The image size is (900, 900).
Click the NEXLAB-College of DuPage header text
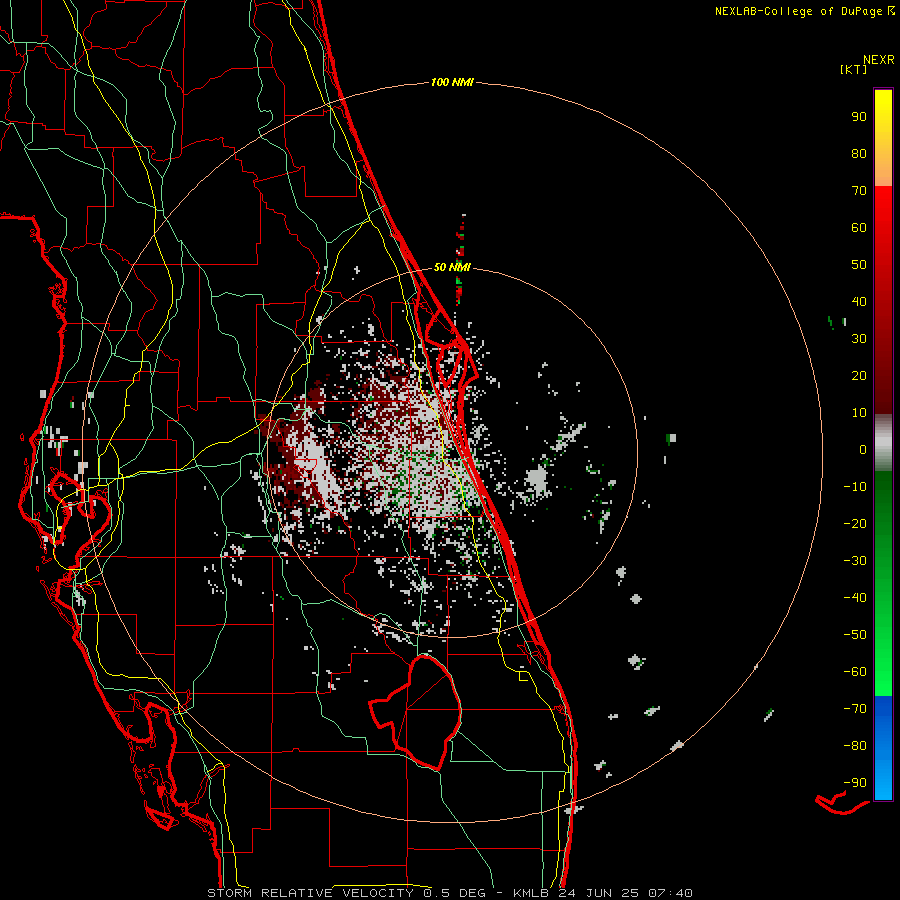[x=798, y=11]
